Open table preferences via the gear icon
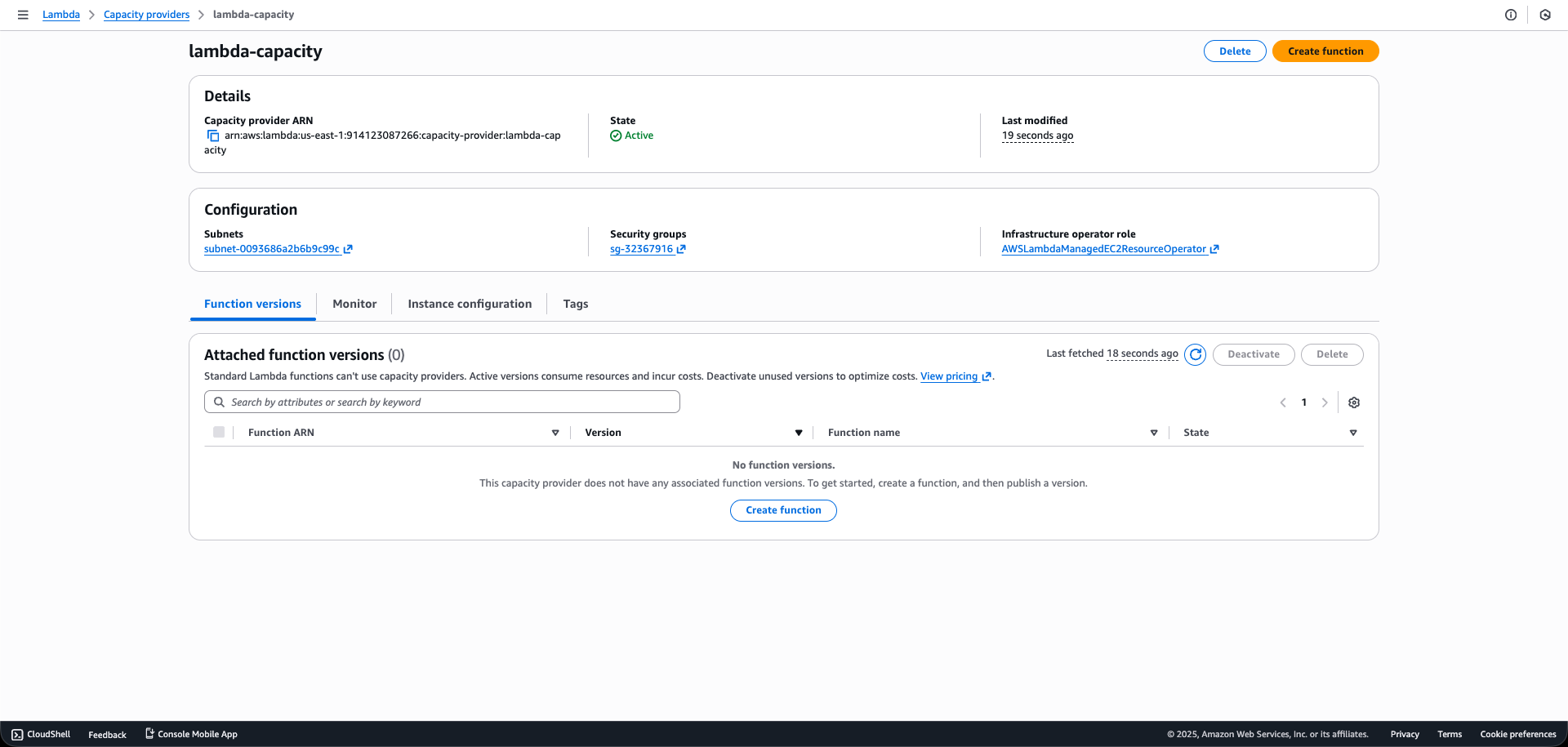 coord(1354,402)
